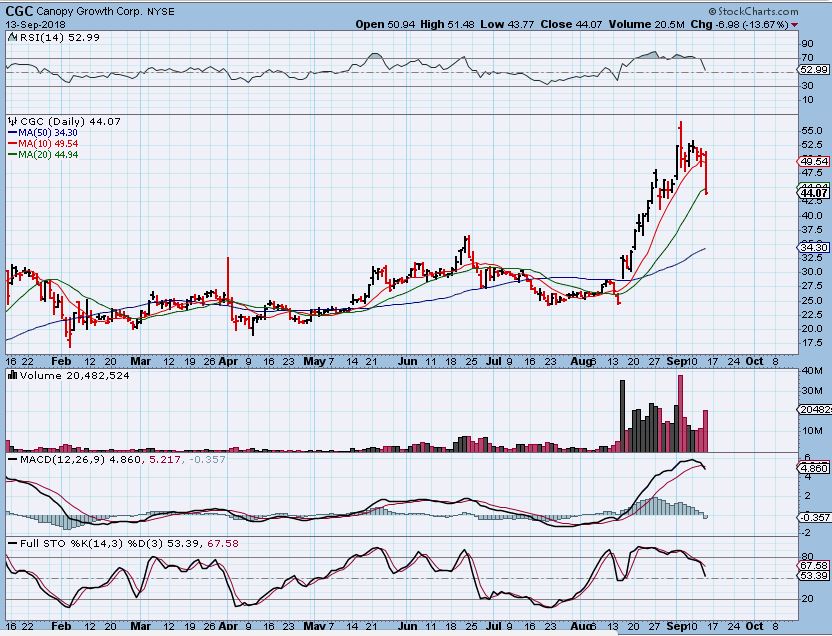Click the CGC ticker symbol in header
832x636 pixels.
point(19,11)
